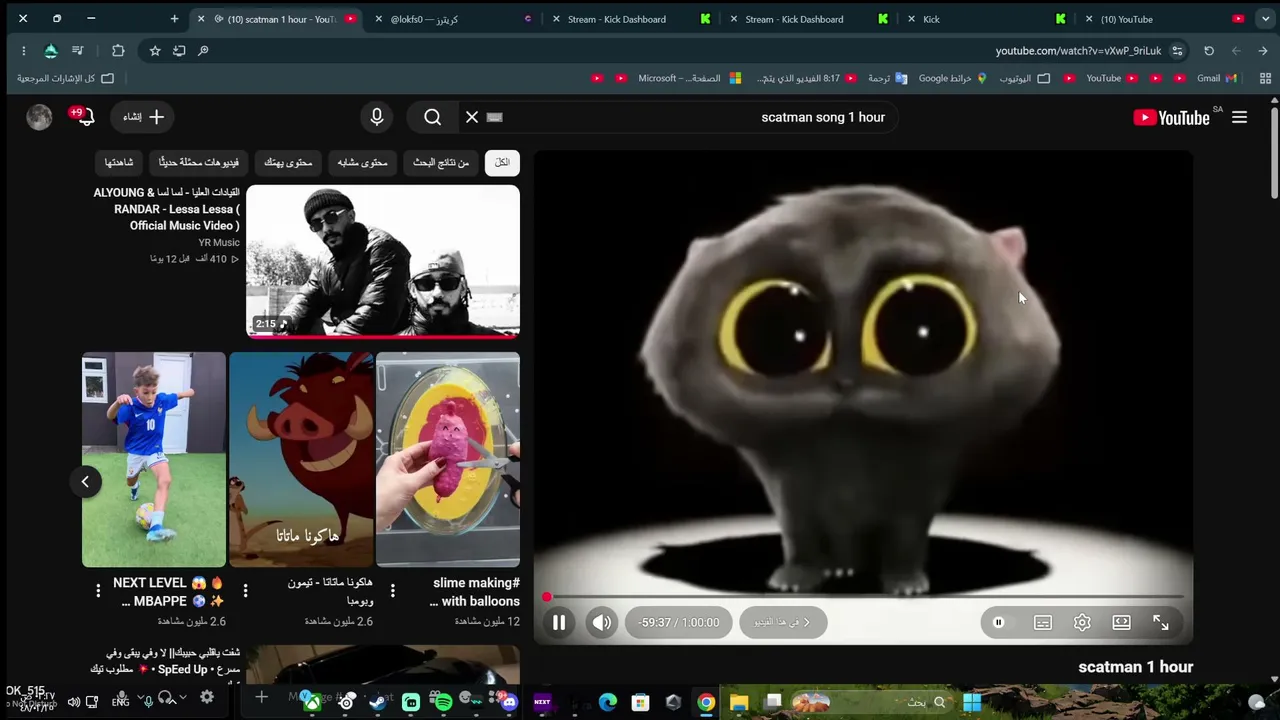Open the Lessa Lessa music video thumbnail
The height and width of the screenshot is (720, 1280).
pyautogui.click(x=383, y=261)
